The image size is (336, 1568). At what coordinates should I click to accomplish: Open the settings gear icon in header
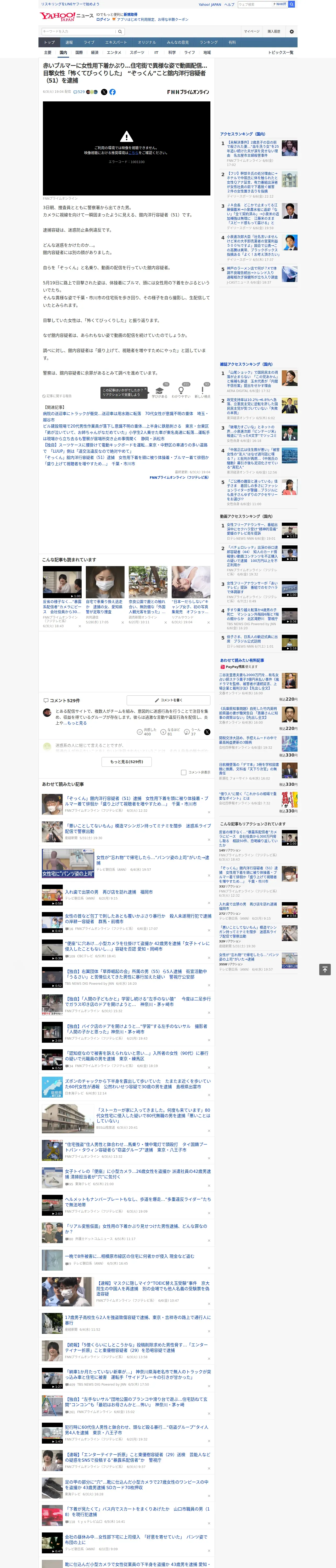point(292,31)
